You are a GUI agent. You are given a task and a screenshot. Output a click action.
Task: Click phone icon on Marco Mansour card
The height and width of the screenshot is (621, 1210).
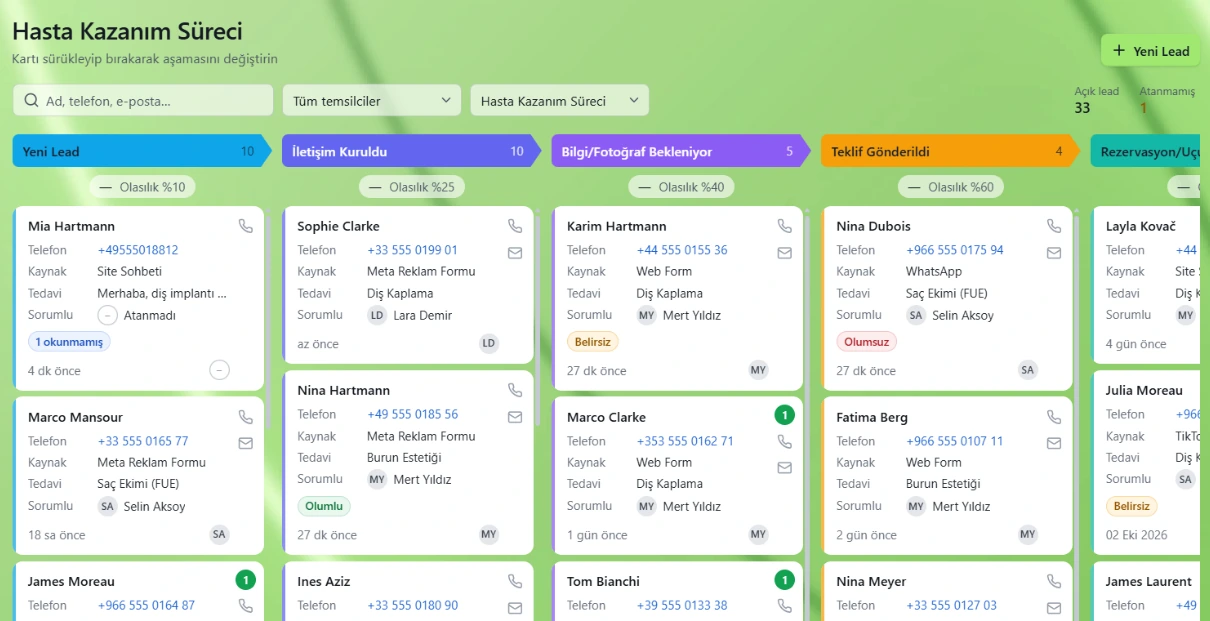coord(246,417)
